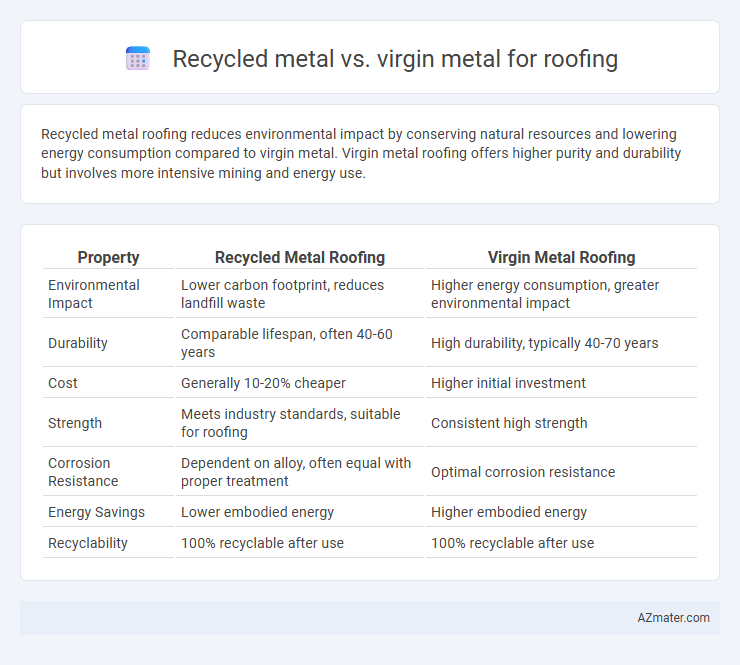Click 'Comparable lifespan, often 40-60 years' cell
Image resolution: width=740 pixels, height=665 pixels.
pos(286,343)
